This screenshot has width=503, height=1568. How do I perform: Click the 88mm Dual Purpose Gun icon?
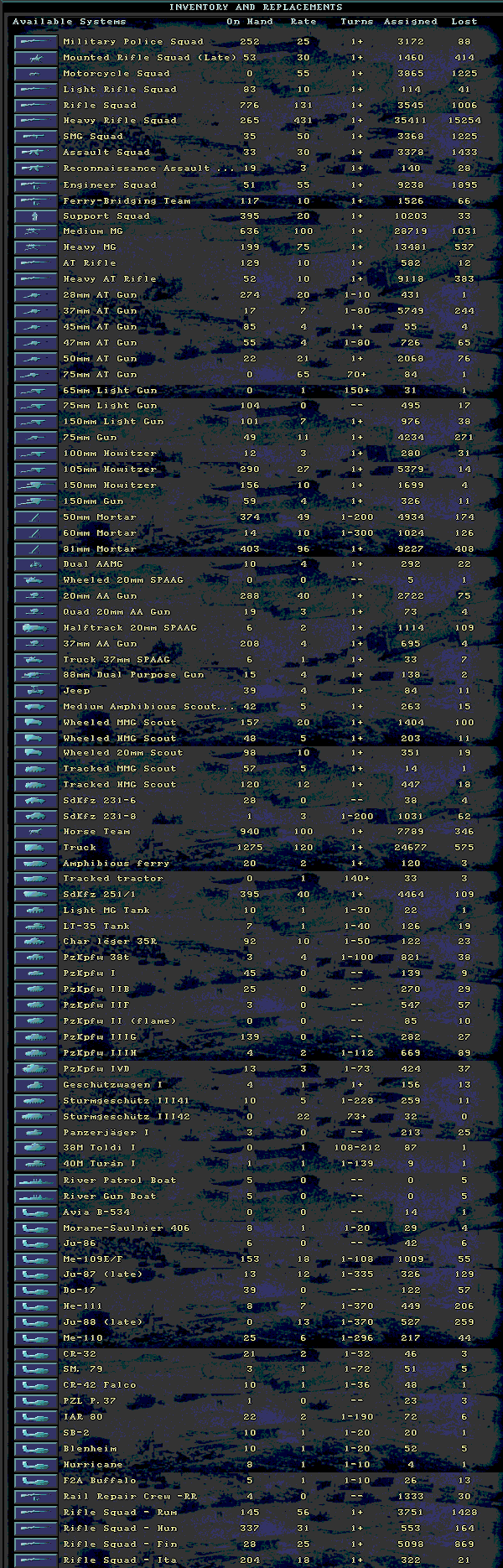pyautogui.click(x=36, y=675)
